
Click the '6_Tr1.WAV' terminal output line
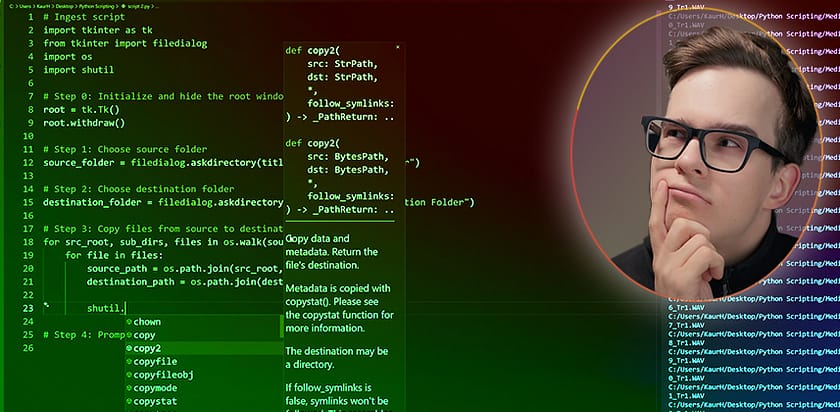pyautogui.click(x=684, y=308)
